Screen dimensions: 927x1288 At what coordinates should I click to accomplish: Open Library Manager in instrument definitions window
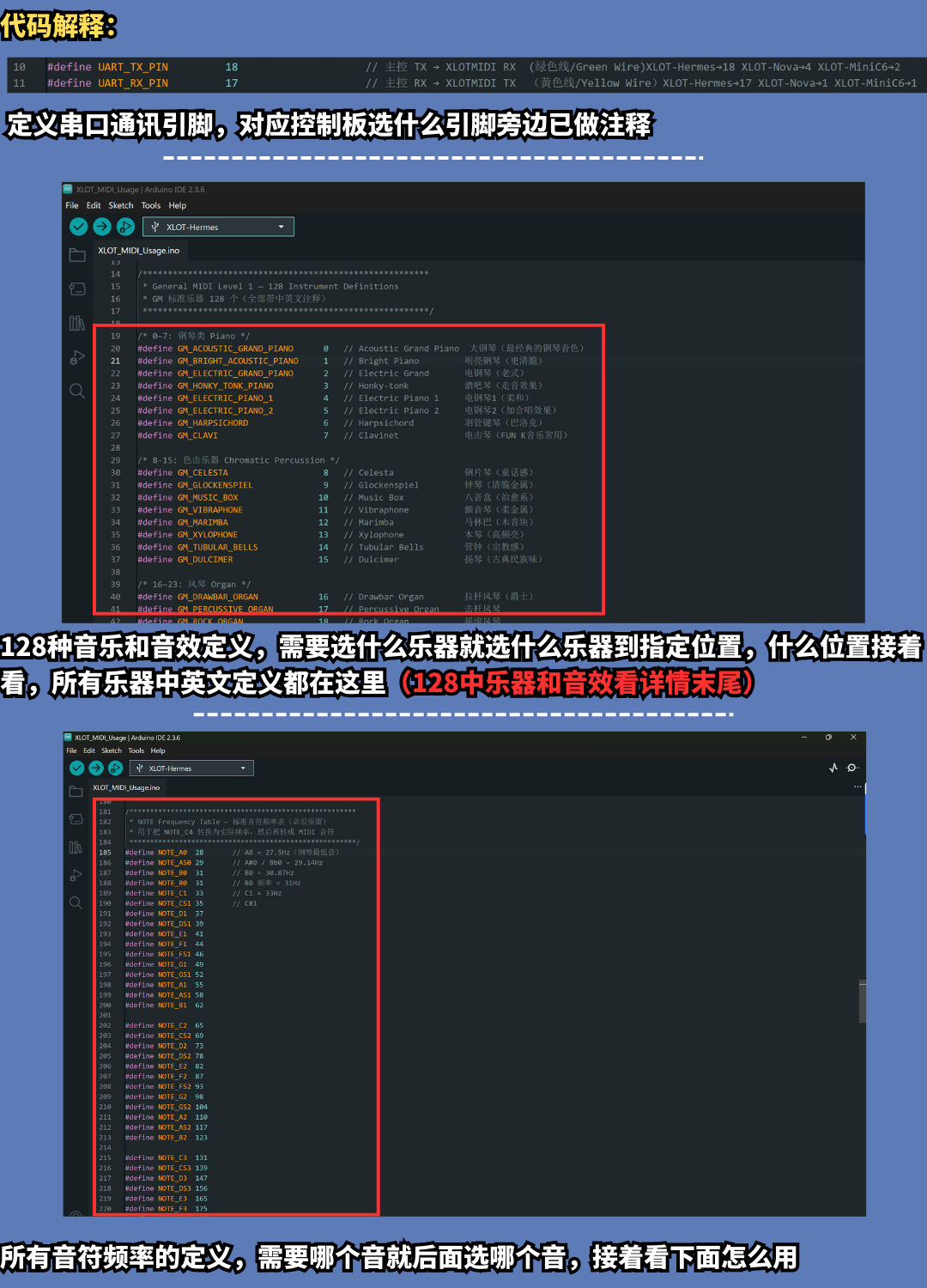(x=77, y=323)
